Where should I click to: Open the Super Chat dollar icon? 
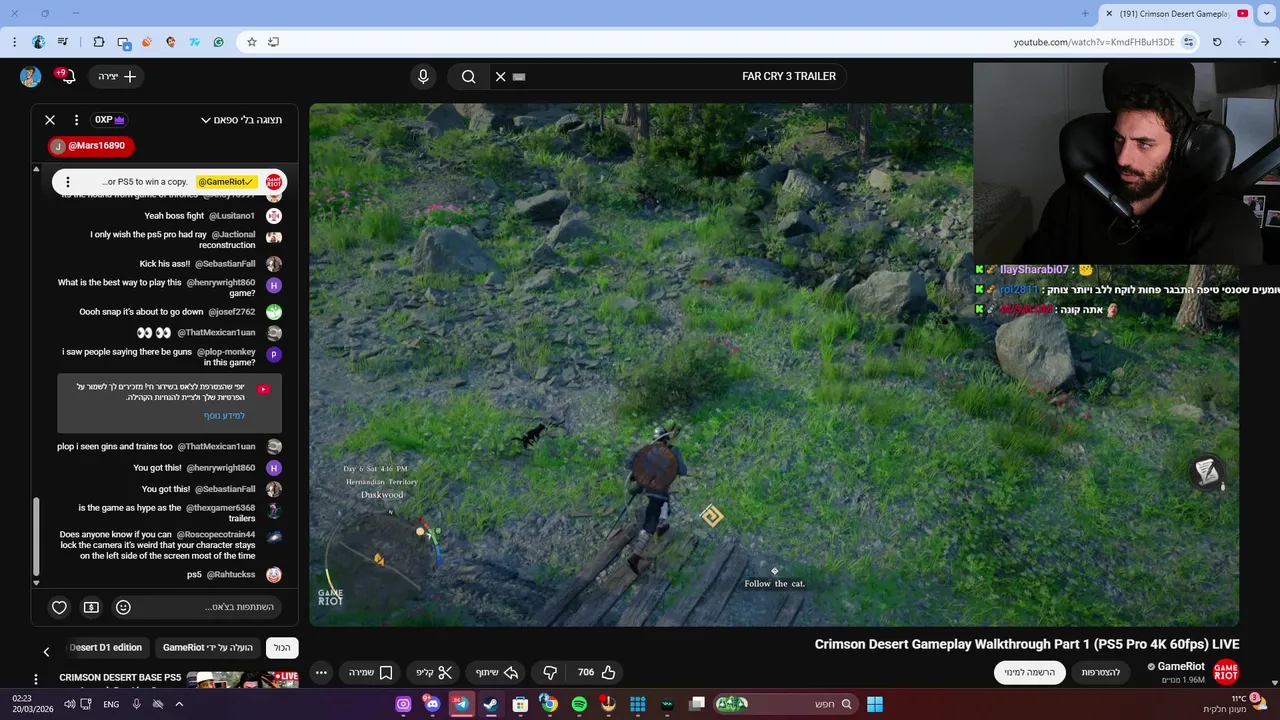point(91,607)
